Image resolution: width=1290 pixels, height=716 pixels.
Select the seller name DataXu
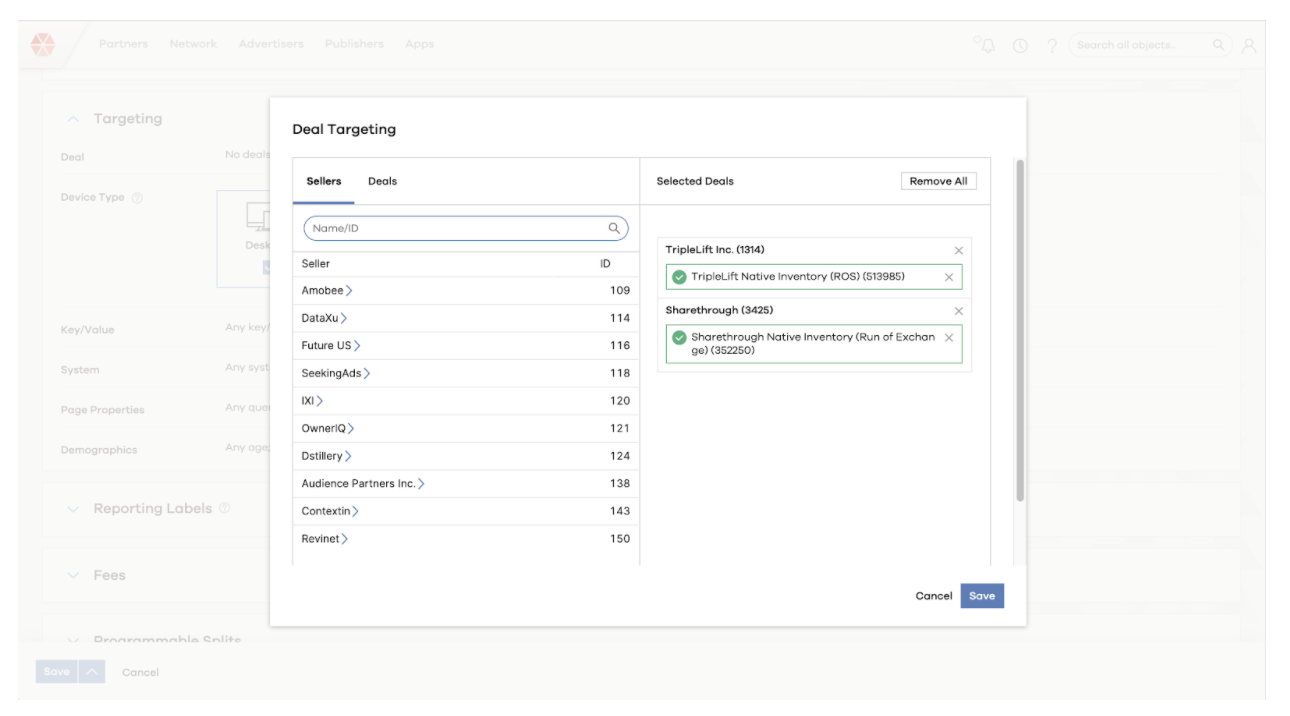point(320,318)
